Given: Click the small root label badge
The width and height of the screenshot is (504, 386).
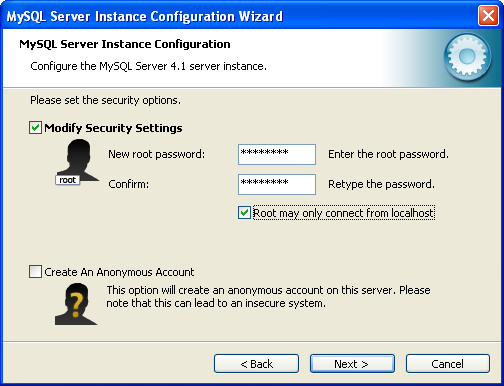Looking at the screenshot, I should tap(67, 180).
